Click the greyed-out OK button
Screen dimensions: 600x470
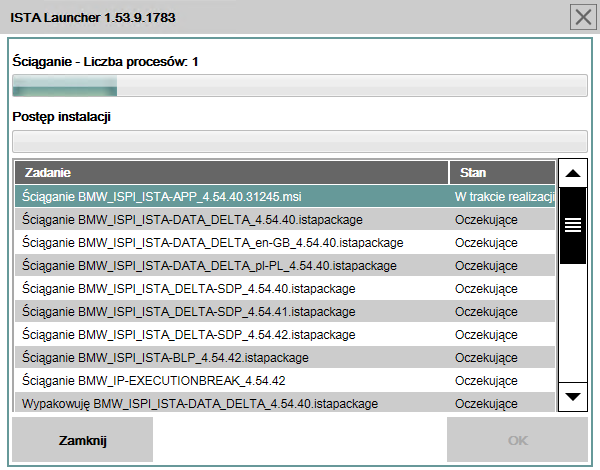coord(517,440)
